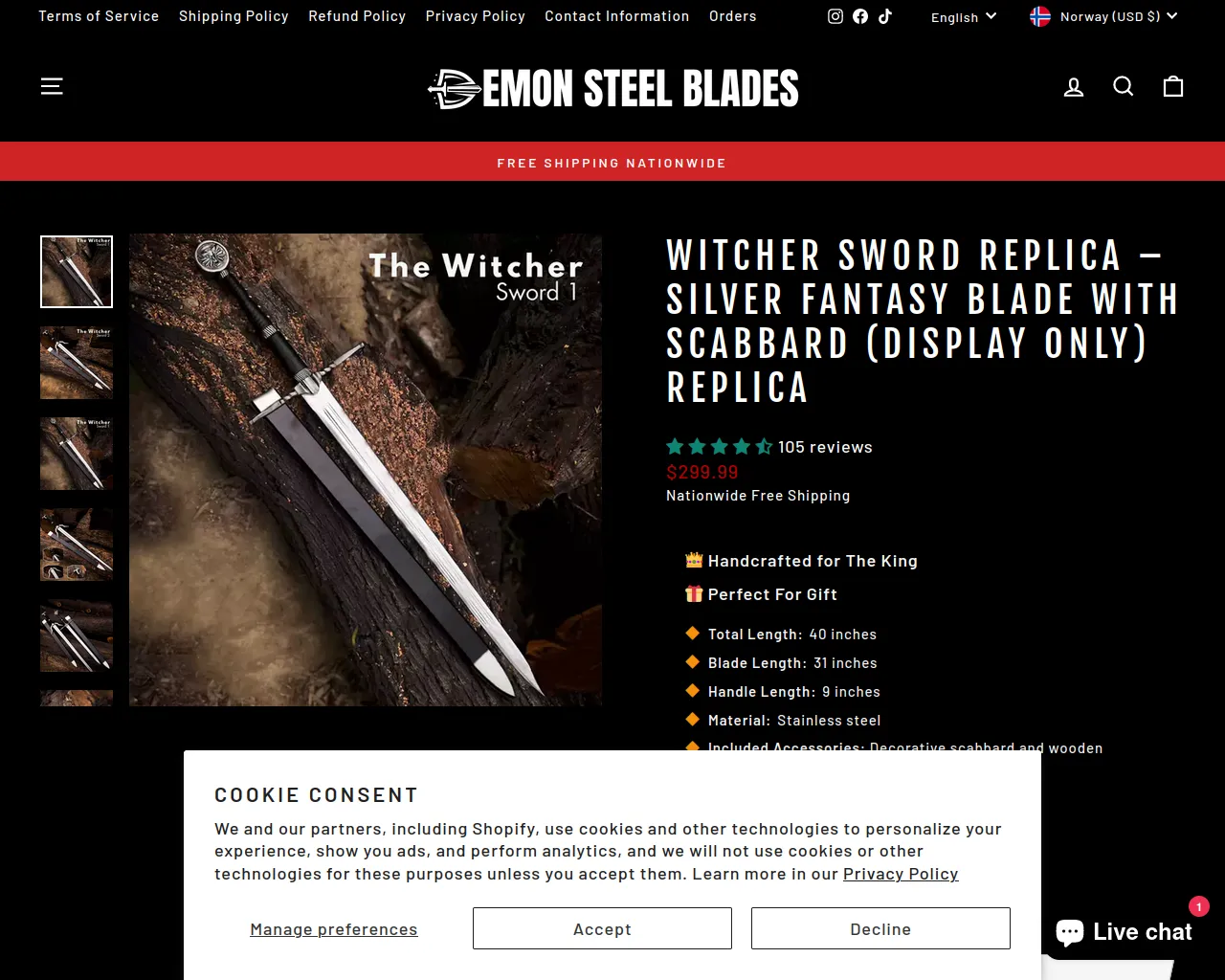Screen dimensions: 1225x980
Task: Open Manage preferences for cookies
Action: [x=334, y=929]
